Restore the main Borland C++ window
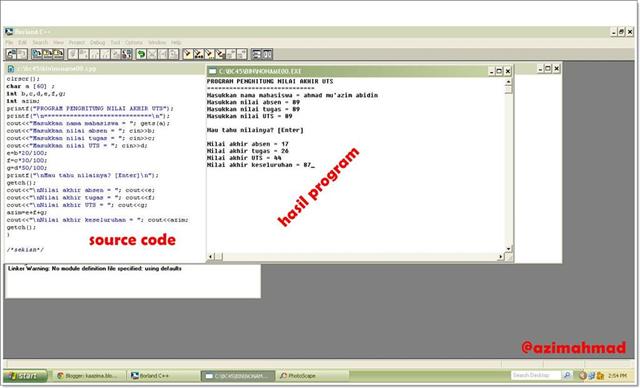The image size is (640, 388). (621, 32)
